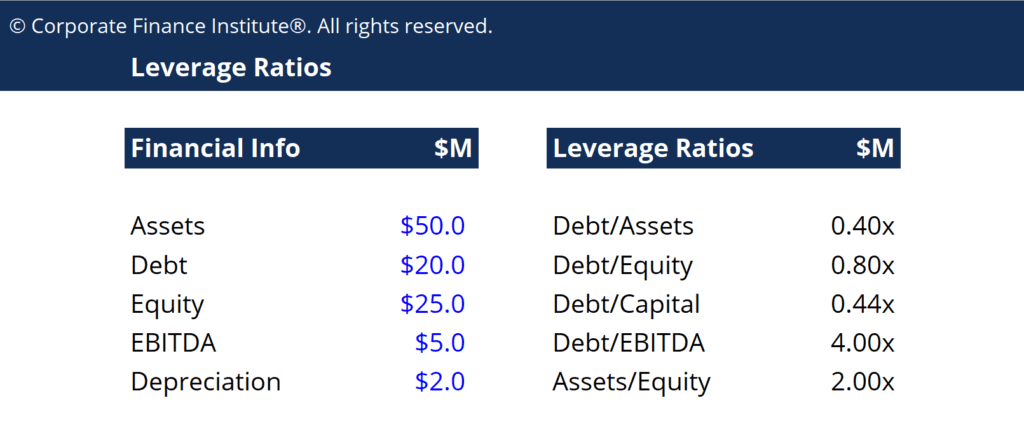Click the 0.44x Debt/Capital result

tap(862, 304)
